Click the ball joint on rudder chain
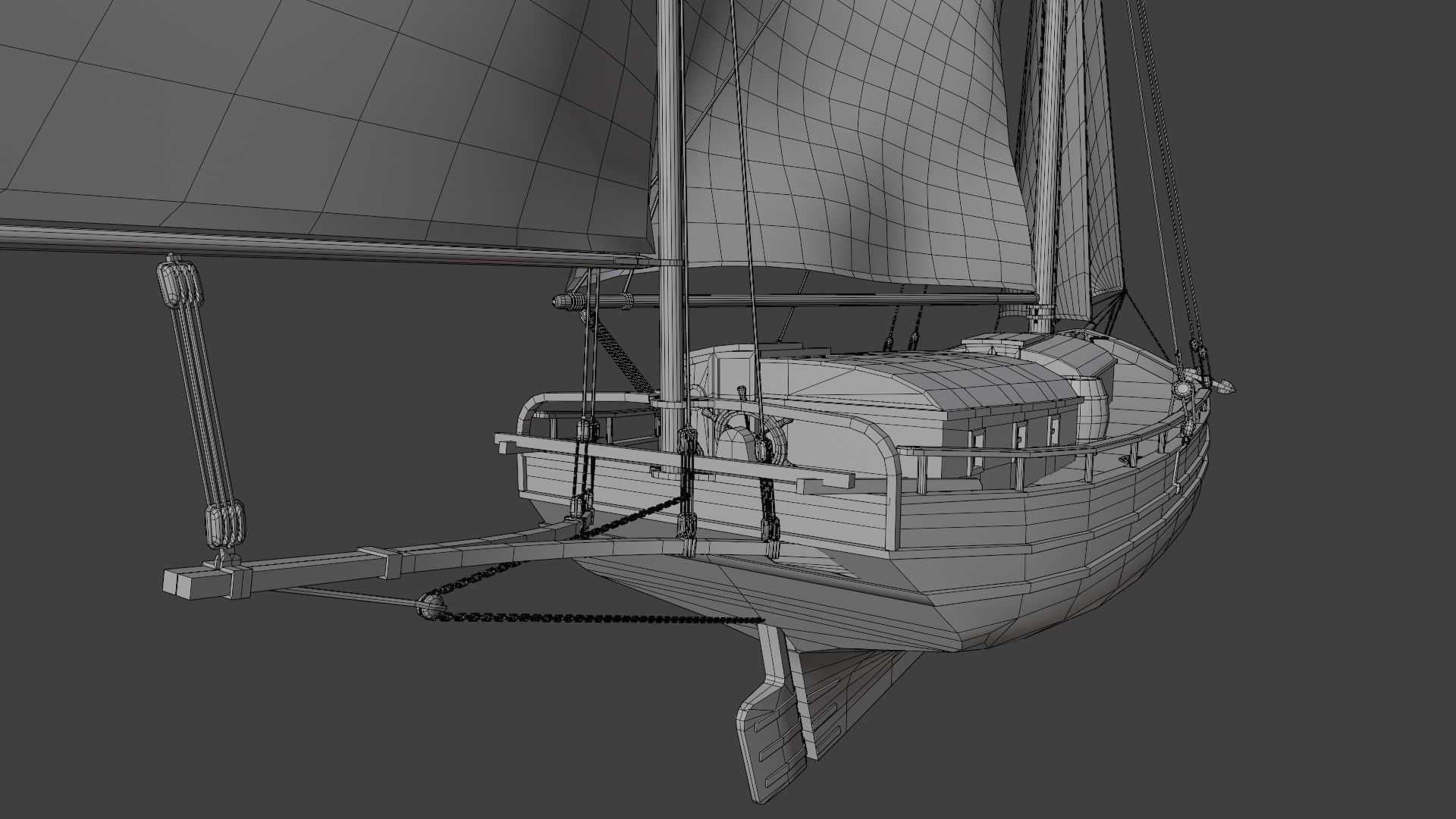This screenshot has height=819, width=1456. [430, 605]
